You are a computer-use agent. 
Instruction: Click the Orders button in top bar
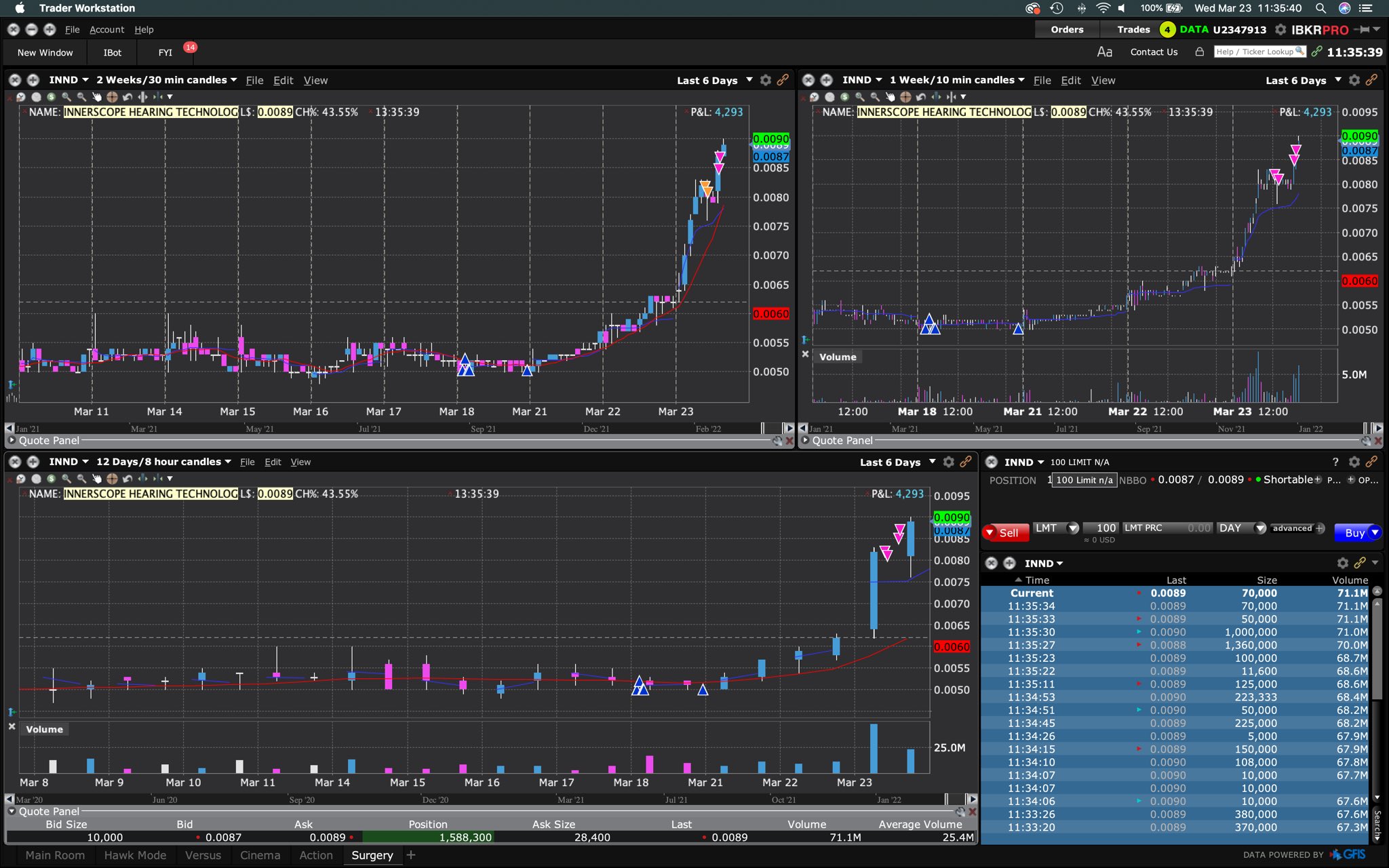(1067, 30)
